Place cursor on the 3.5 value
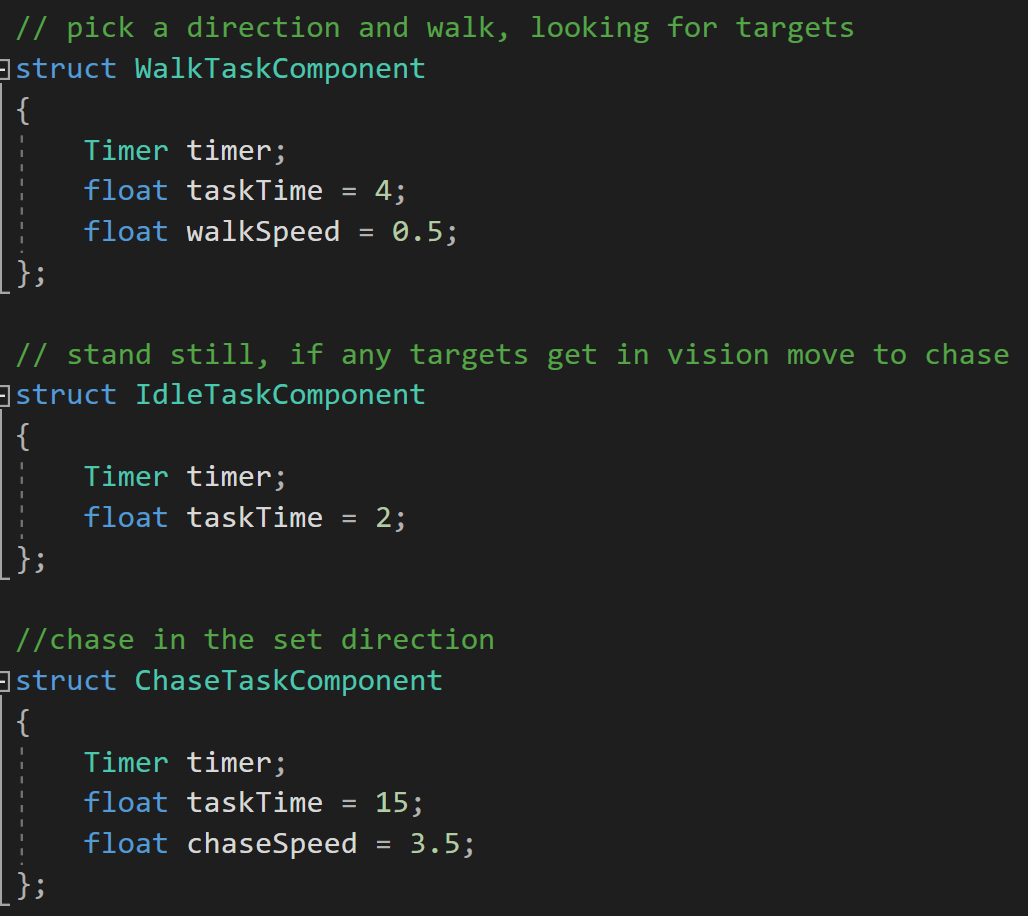 tap(434, 844)
